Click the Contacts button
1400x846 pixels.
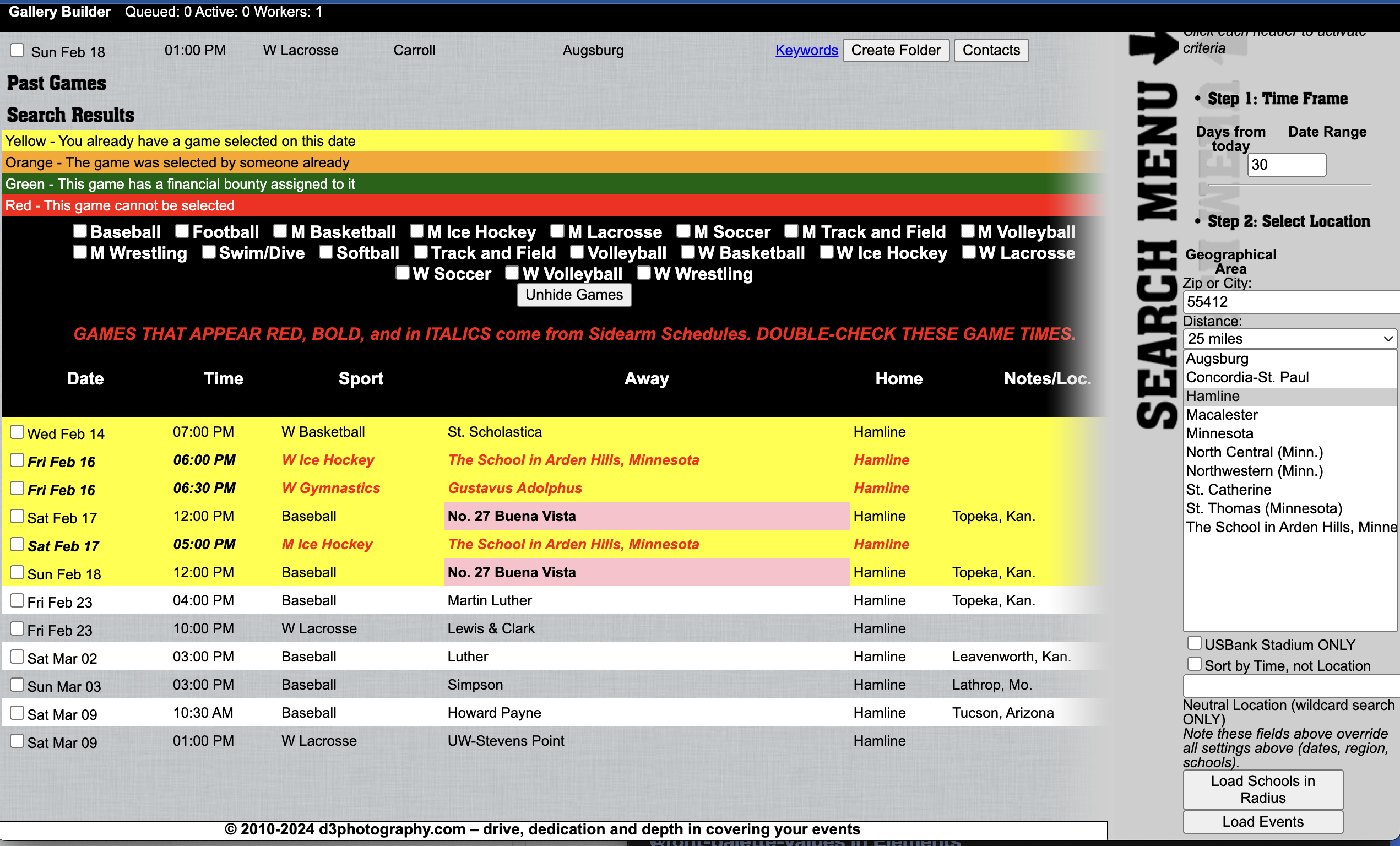coord(990,51)
